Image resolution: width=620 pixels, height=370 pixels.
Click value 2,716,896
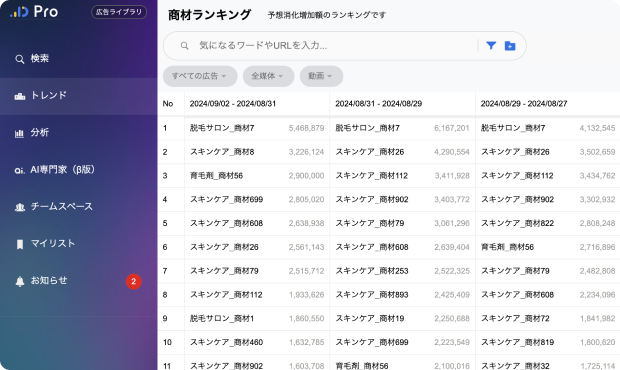click(597, 247)
